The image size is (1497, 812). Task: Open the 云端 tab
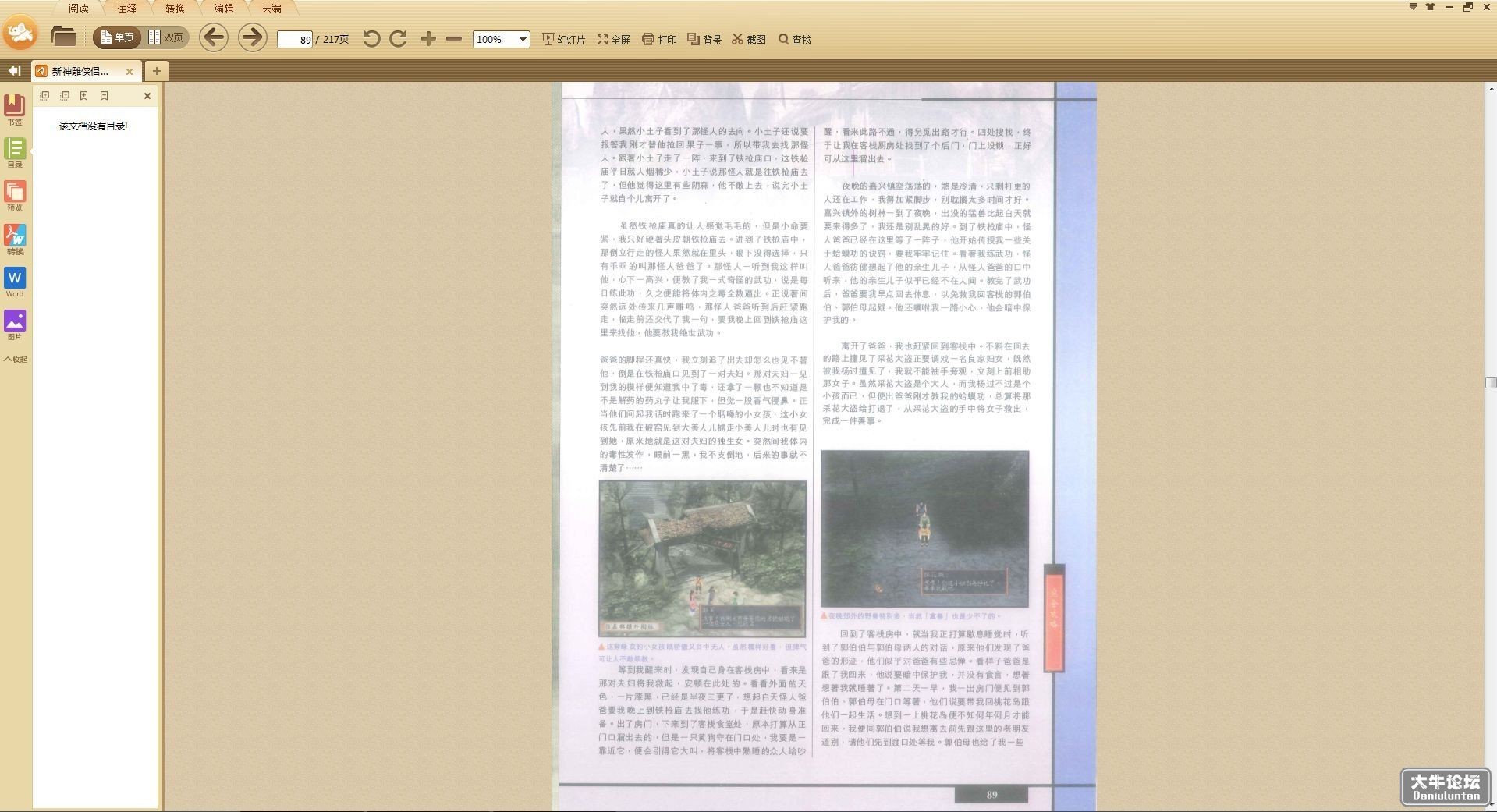271,9
